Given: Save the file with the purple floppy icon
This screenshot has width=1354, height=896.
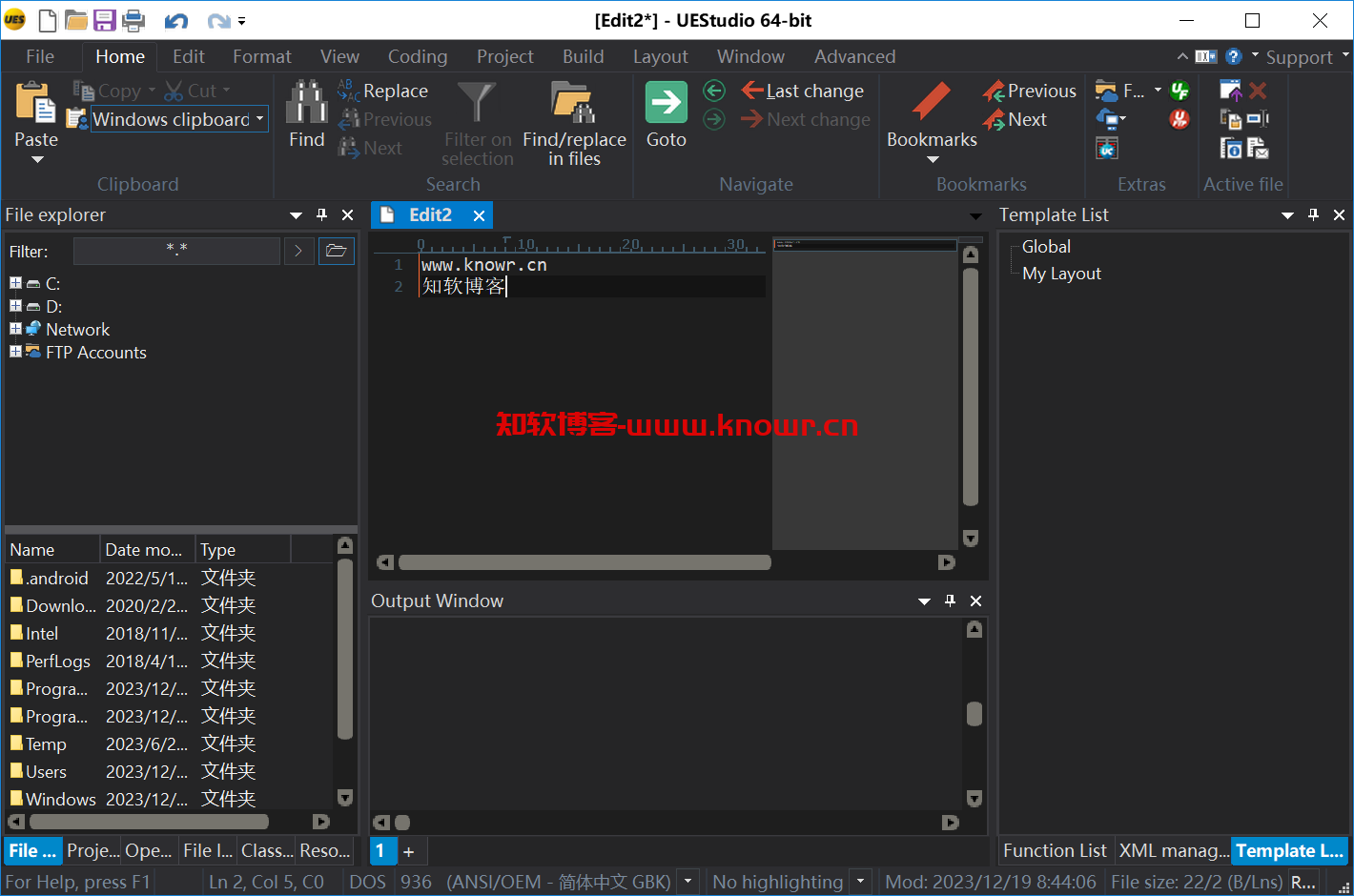Looking at the screenshot, I should point(105,20).
